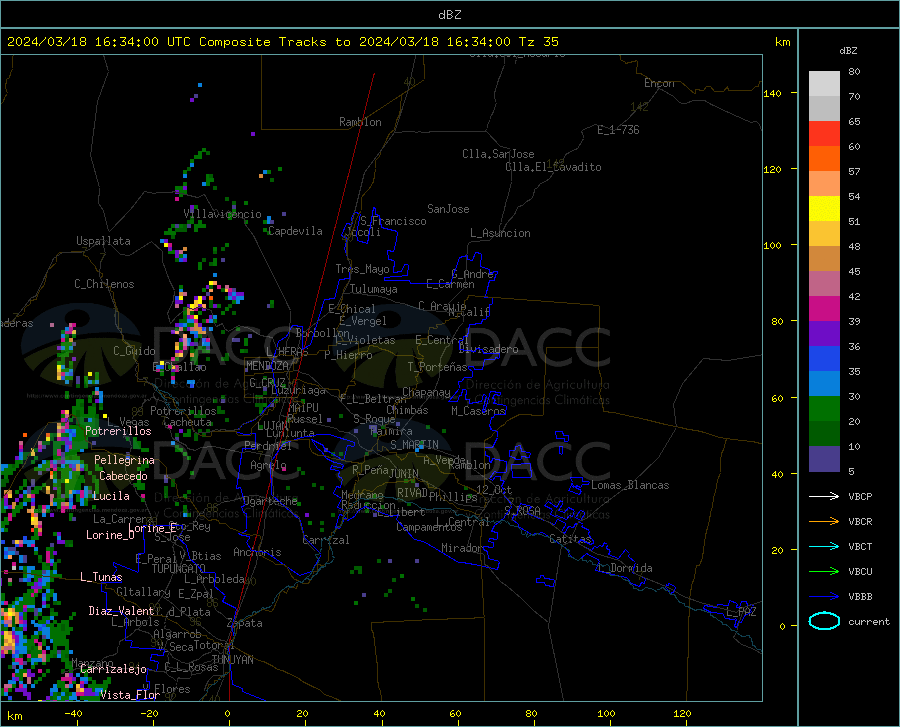
Task: Click the Chapanay map label
Action: (x=426, y=392)
